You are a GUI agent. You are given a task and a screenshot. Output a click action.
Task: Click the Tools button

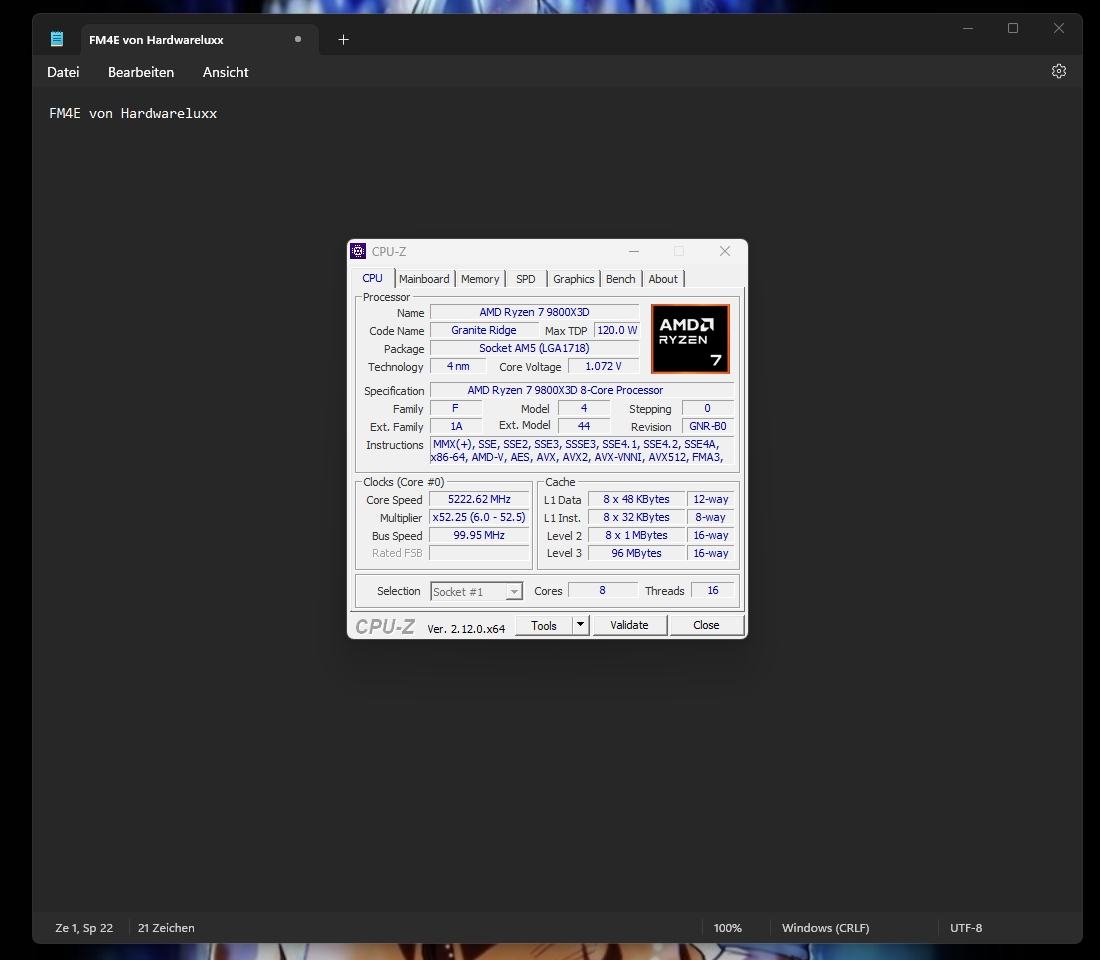pyautogui.click(x=544, y=625)
